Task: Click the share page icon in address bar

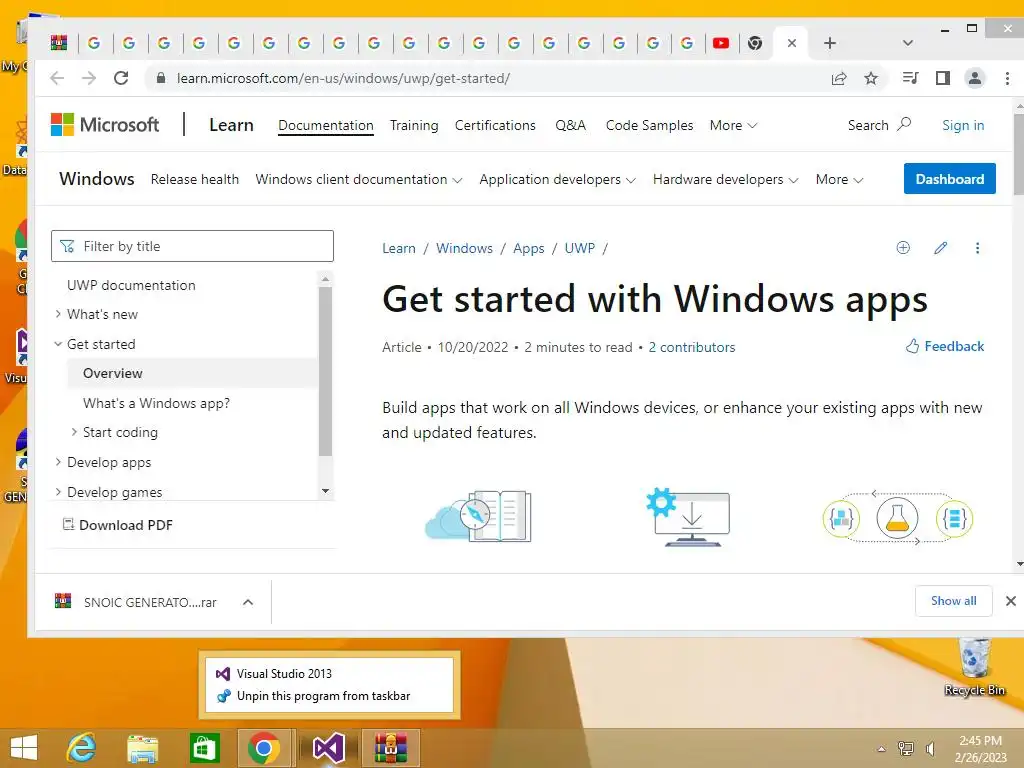Action: 839,78
